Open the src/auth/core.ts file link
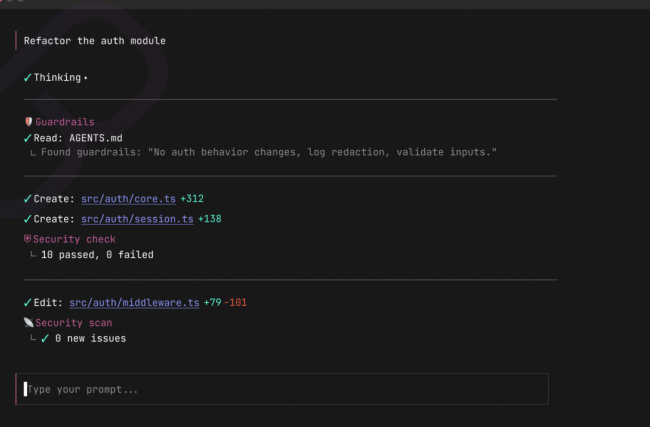 128,199
